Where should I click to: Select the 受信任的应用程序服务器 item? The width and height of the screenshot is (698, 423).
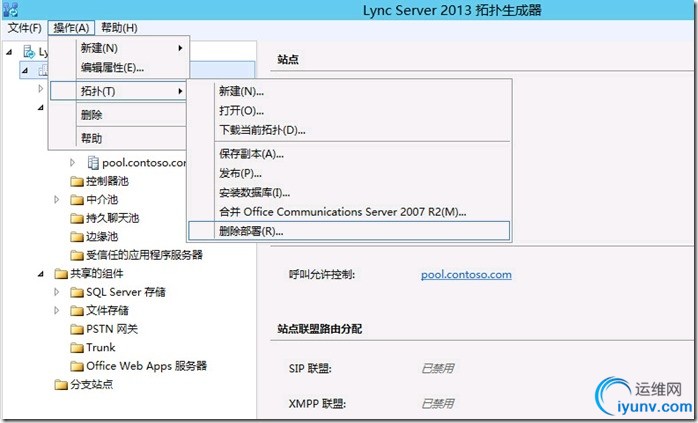click(144, 255)
